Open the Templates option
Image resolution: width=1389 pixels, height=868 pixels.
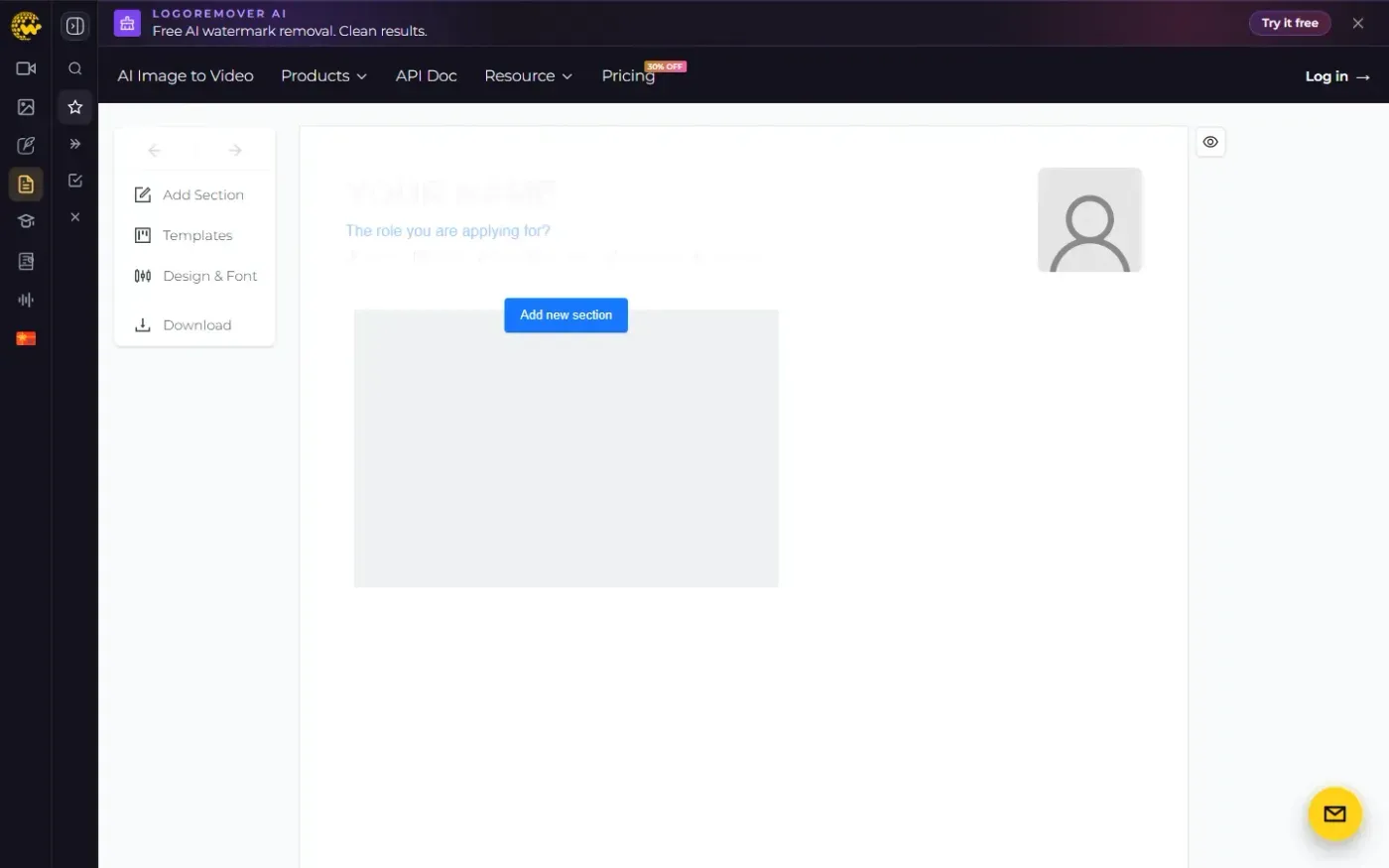(x=184, y=235)
